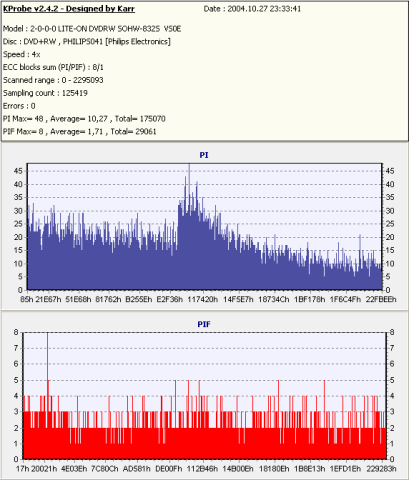Click the DE00Fh label on PIF axis
409x480 pixels.
(169, 469)
